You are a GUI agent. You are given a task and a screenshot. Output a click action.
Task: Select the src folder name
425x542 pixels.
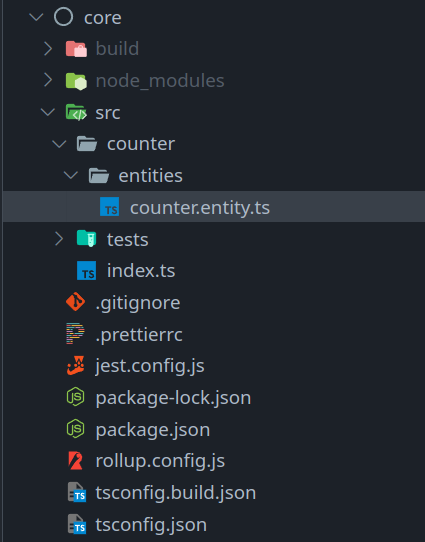click(108, 113)
